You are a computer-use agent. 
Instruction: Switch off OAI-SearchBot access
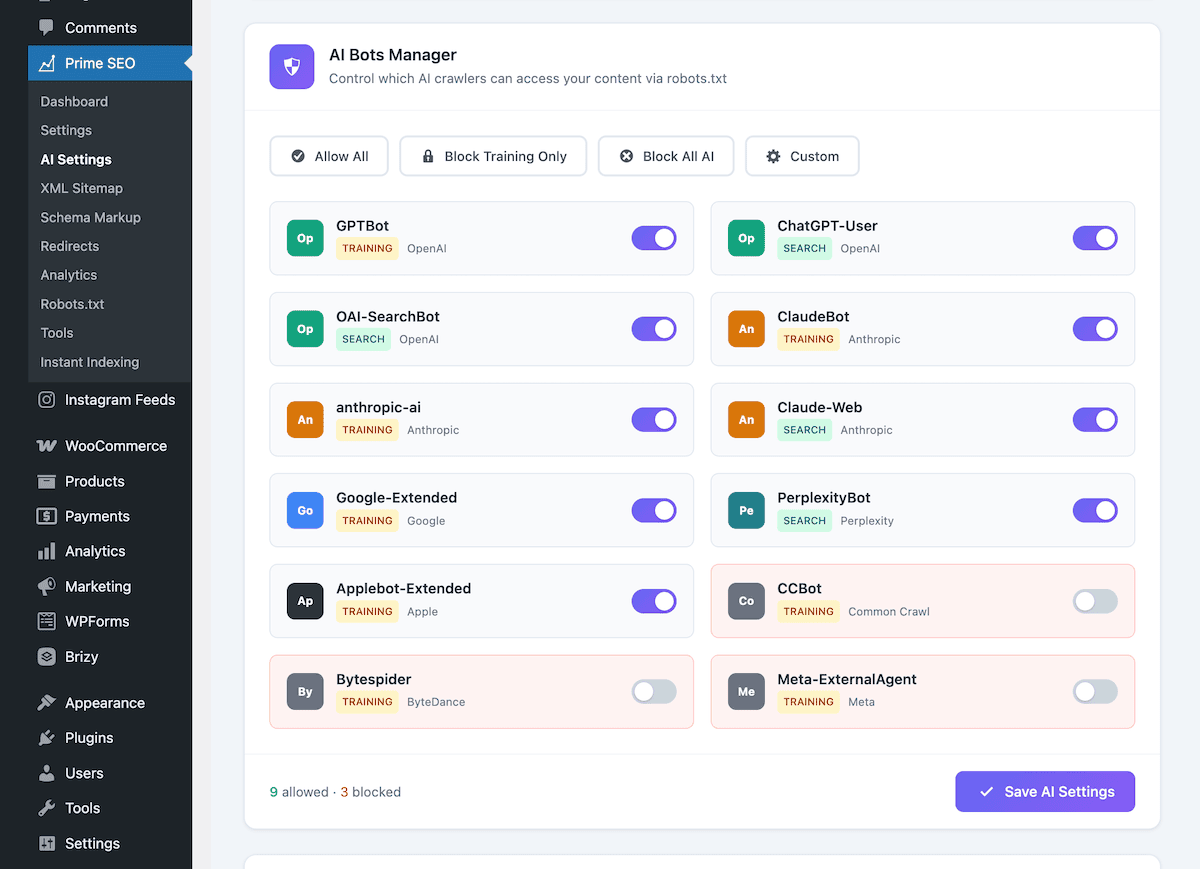(654, 329)
